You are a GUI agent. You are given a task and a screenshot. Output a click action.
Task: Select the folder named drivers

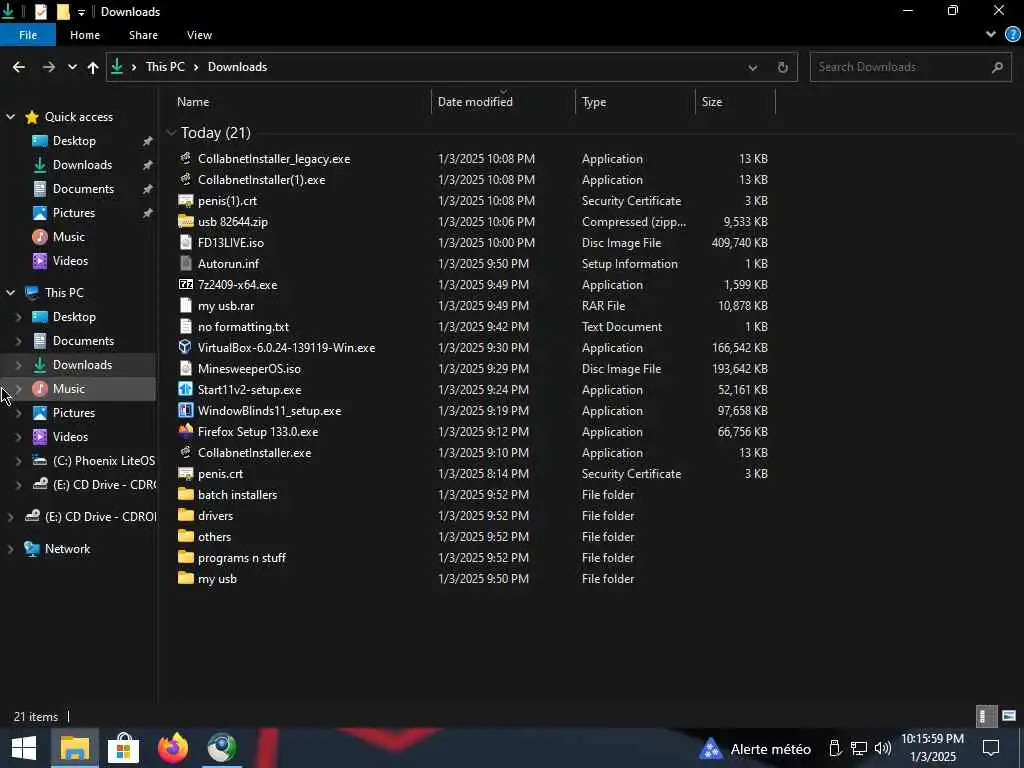(x=216, y=516)
